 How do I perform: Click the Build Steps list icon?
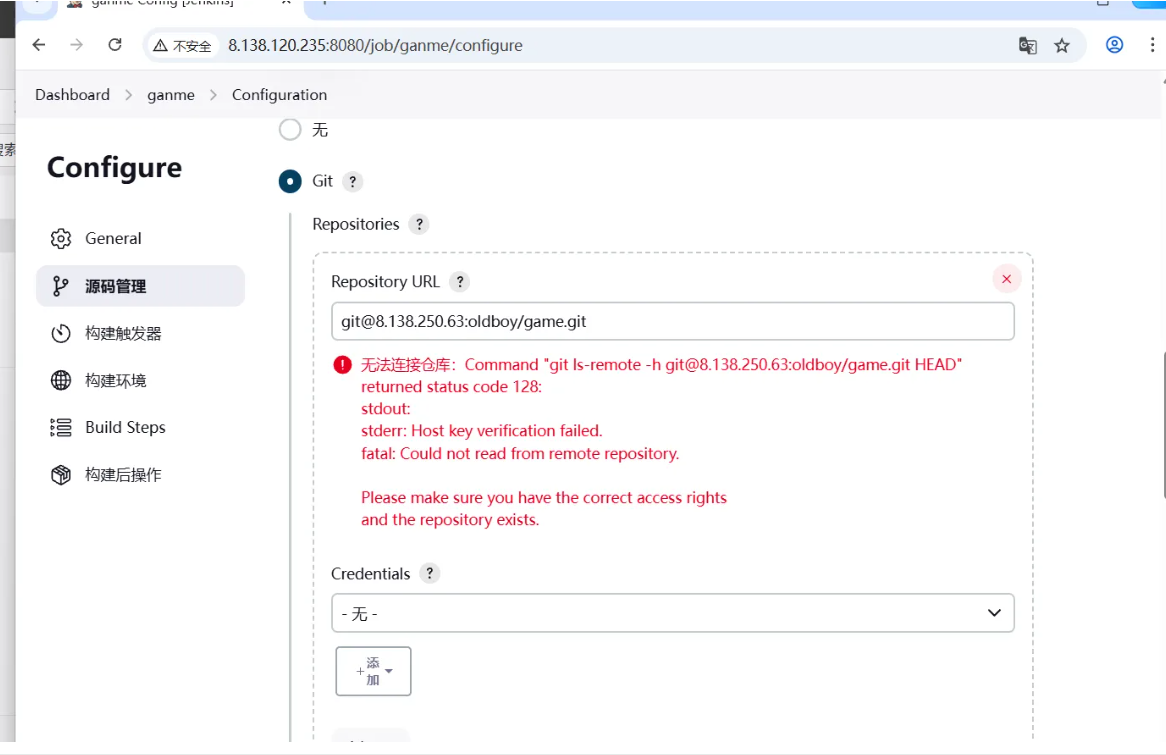pos(61,427)
